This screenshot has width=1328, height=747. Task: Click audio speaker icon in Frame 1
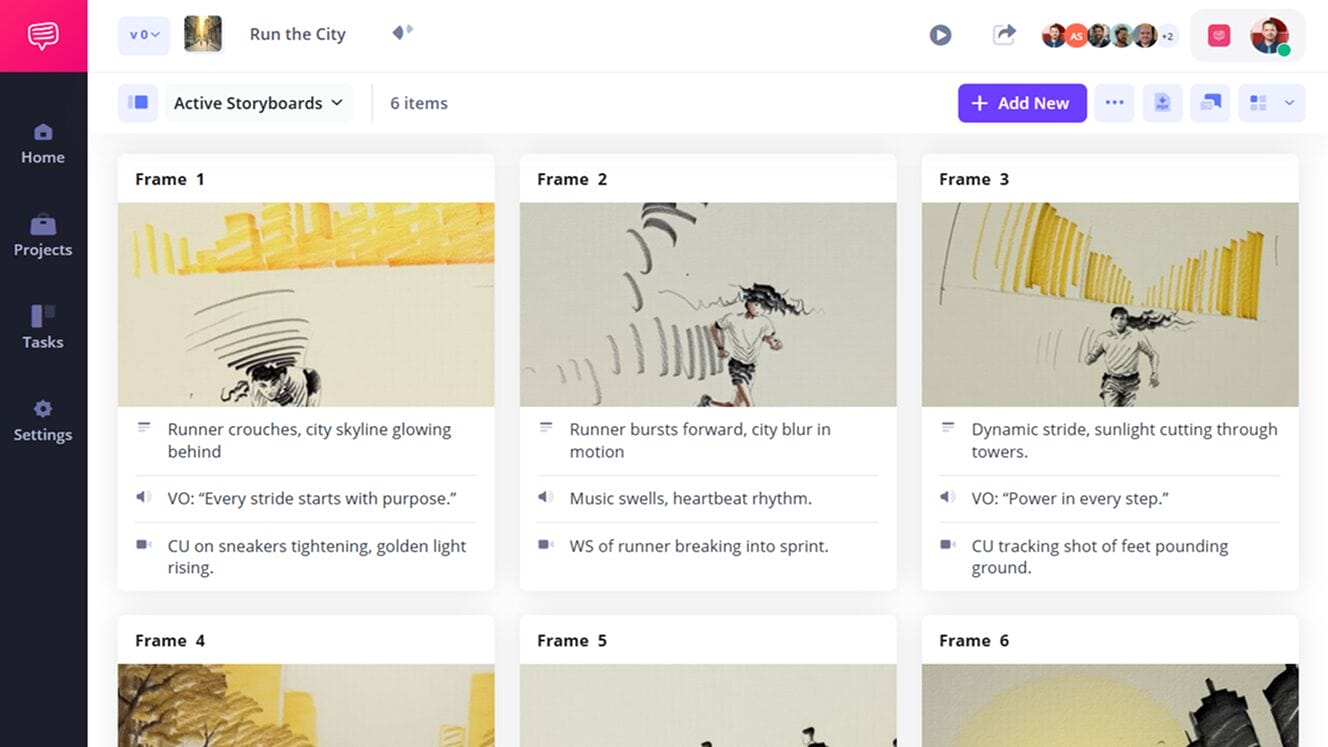pyautogui.click(x=144, y=497)
